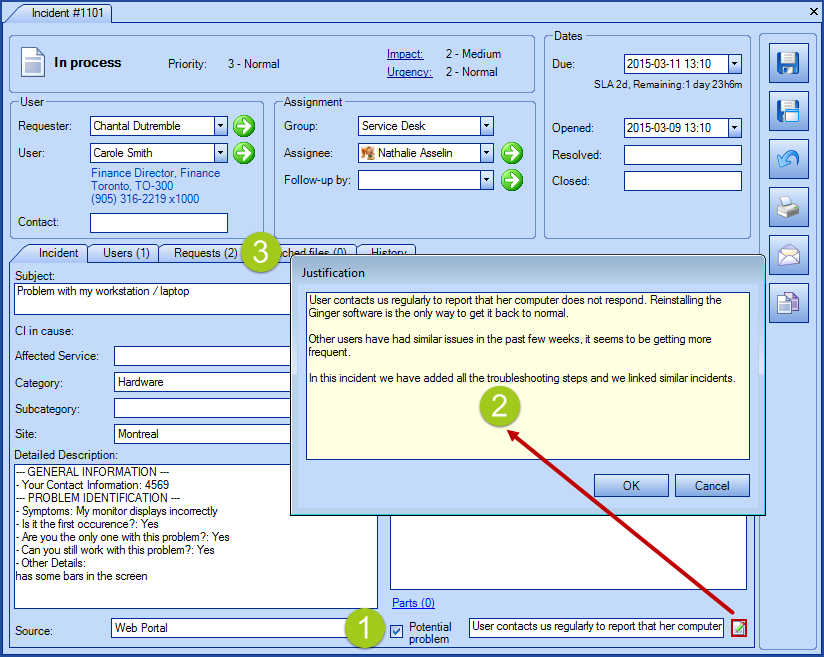Click the Save and close icon
The height and width of the screenshot is (657, 824).
[x=788, y=111]
